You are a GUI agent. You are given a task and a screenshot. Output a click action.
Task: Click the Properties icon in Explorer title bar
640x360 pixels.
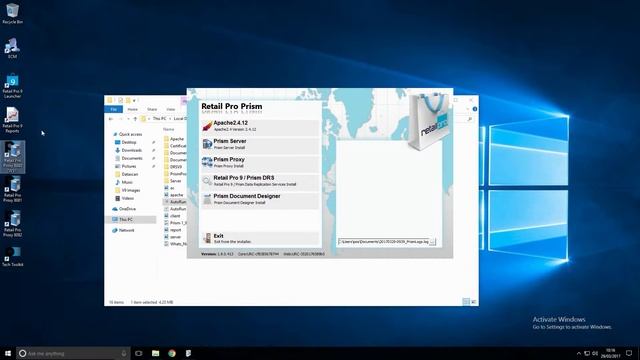[120, 100]
